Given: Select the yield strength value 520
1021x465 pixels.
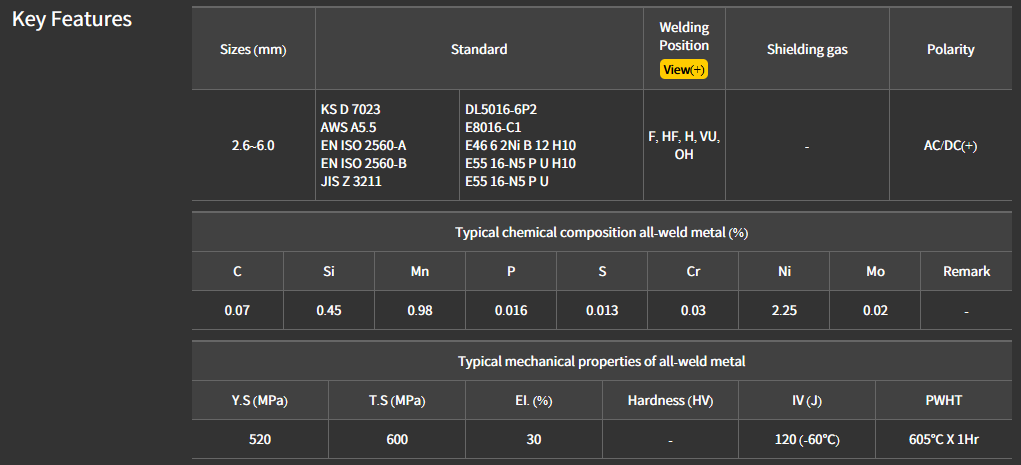Looking at the screenshot, I should click(x=260, y=439).
